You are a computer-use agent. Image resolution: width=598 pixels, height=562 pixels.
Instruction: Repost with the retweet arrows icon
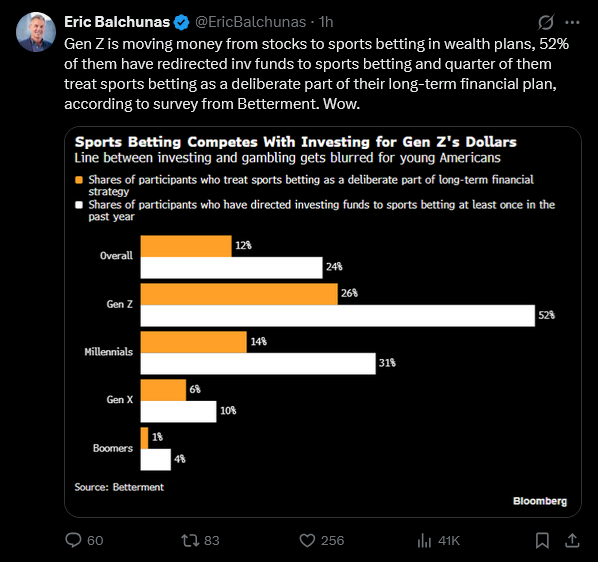pos(190,540)
